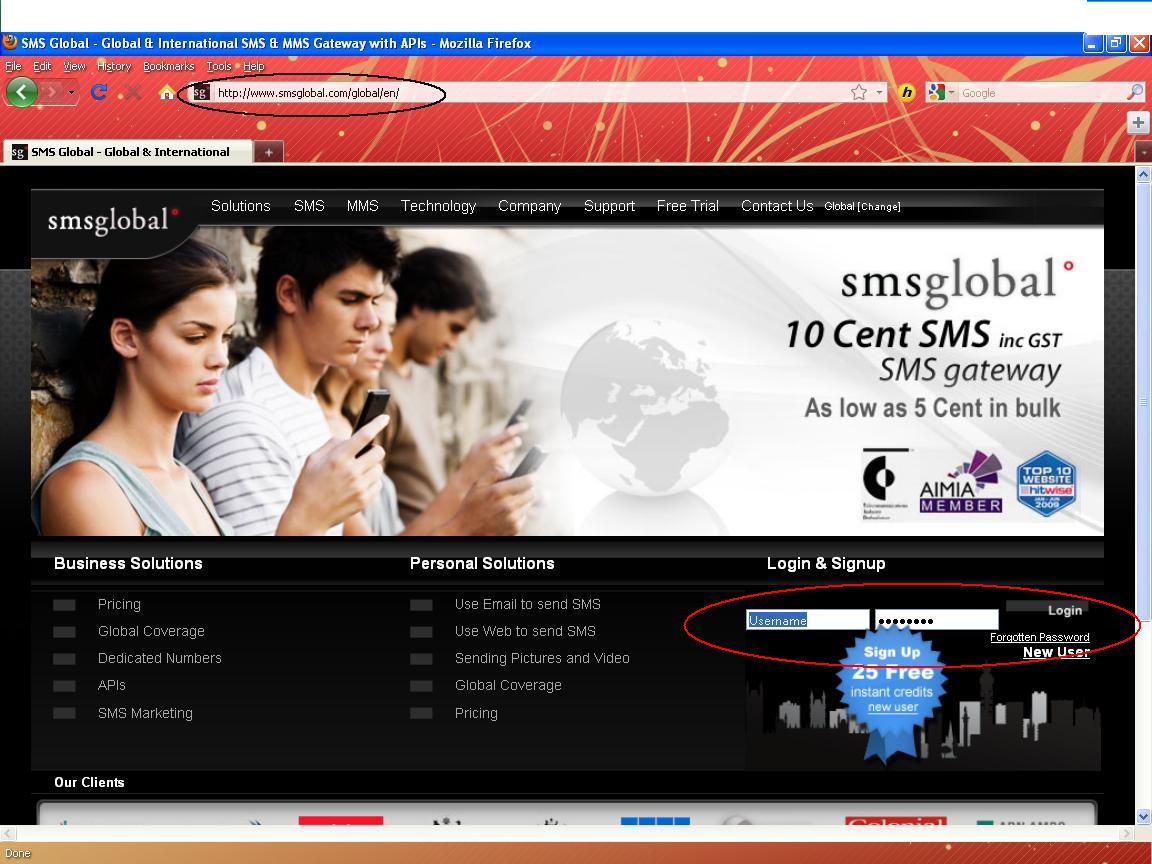
Task: Click the Firefox icon in title bar
Action: [x=10, y=42]
